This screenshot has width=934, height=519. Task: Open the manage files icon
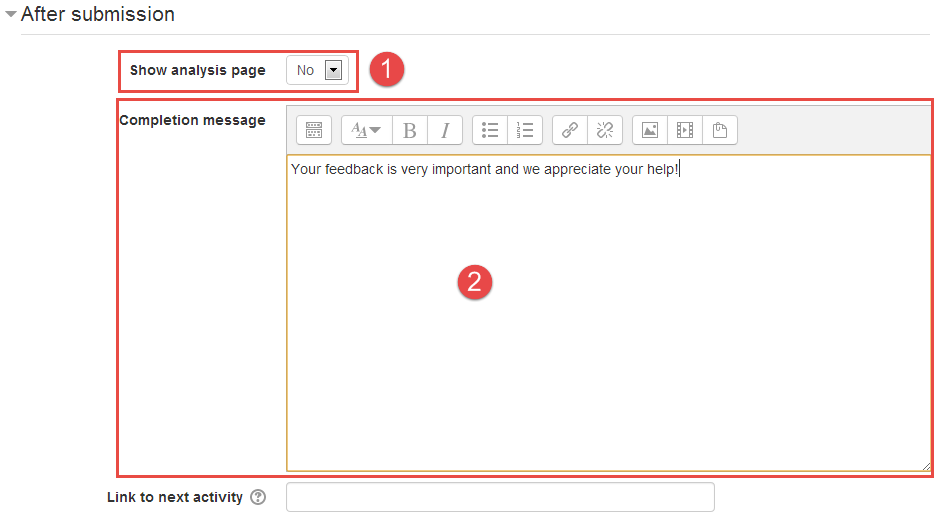pyautogui.click(x=720, y=130)
